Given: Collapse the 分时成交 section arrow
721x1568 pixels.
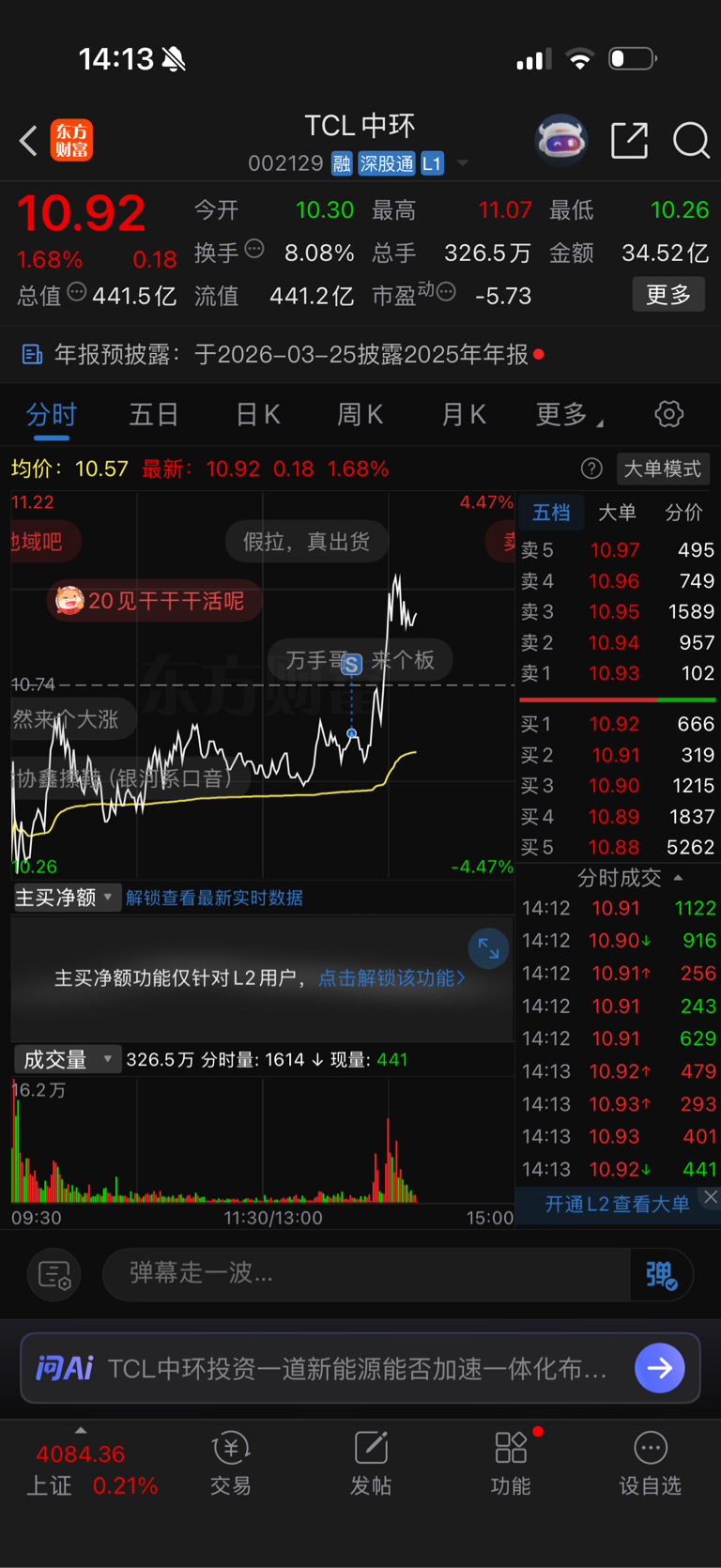Looking at the screenshot, I should click(678, 878).
